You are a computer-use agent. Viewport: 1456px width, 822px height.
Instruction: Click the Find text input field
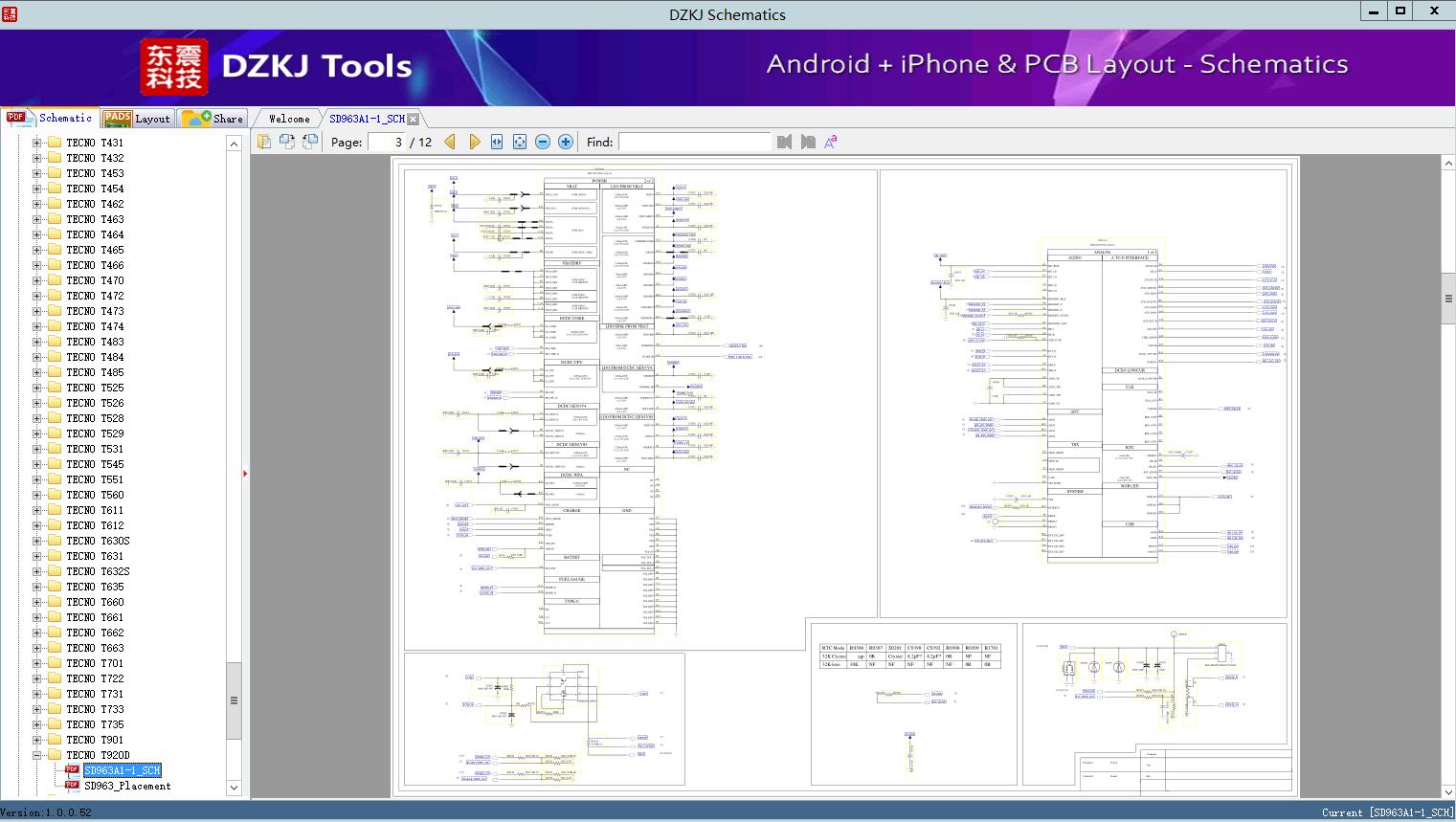694,142
